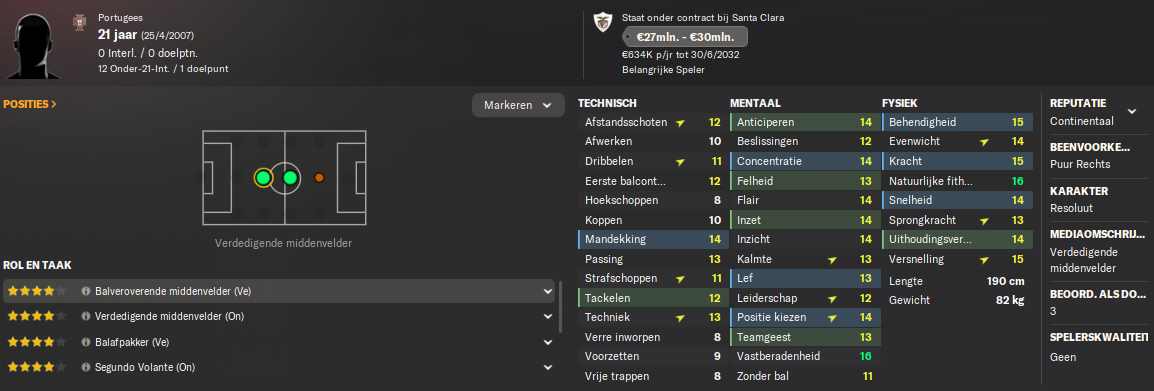Click info icon beside Balveroverende middenvelder
Viewport: 1154px width, 391px height.
tap(85, 292)
